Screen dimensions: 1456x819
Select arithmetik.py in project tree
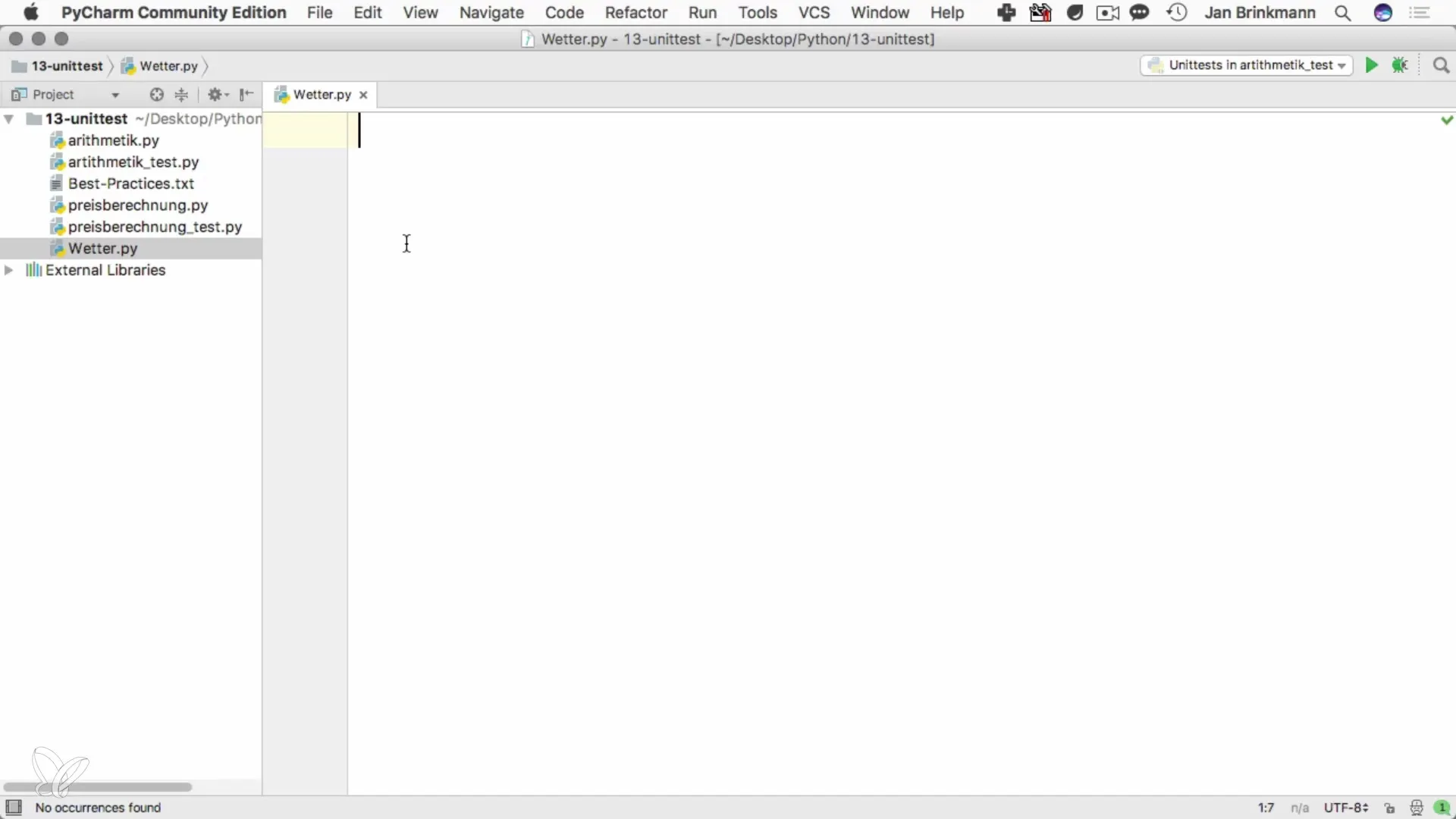coord(114,140)
